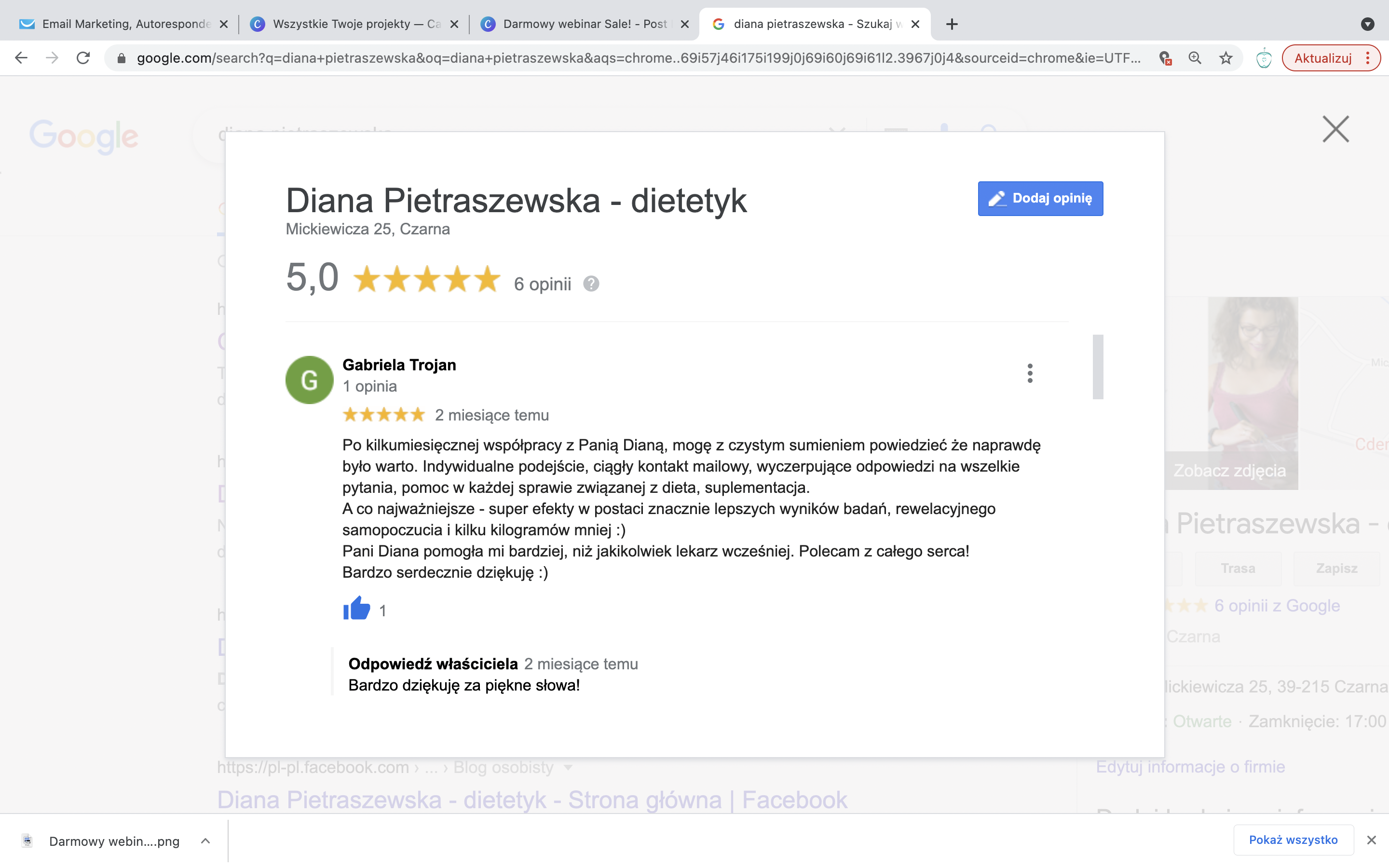Viewport: 1389px width, 868px height.
Task: Bookmark this page with the star icon
Action: 1226,58
